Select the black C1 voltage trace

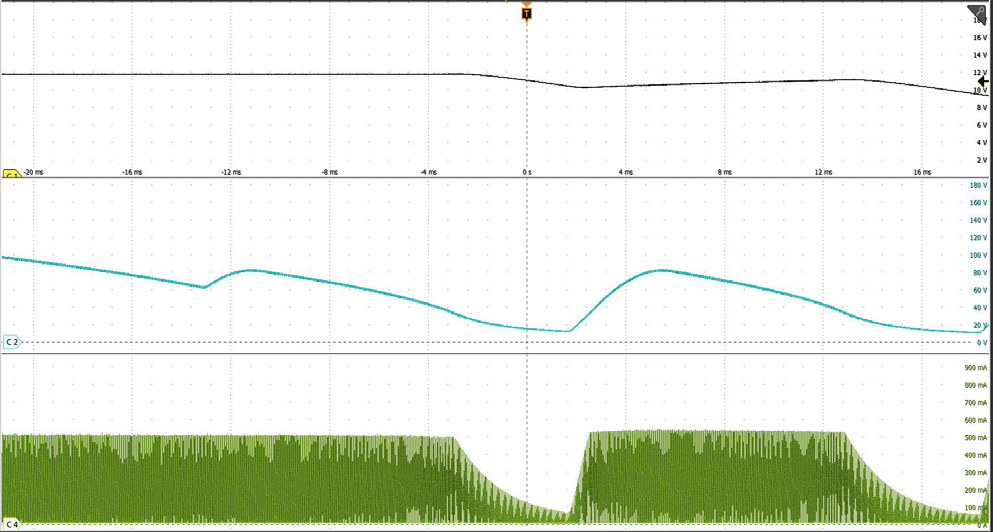point(250,74)
